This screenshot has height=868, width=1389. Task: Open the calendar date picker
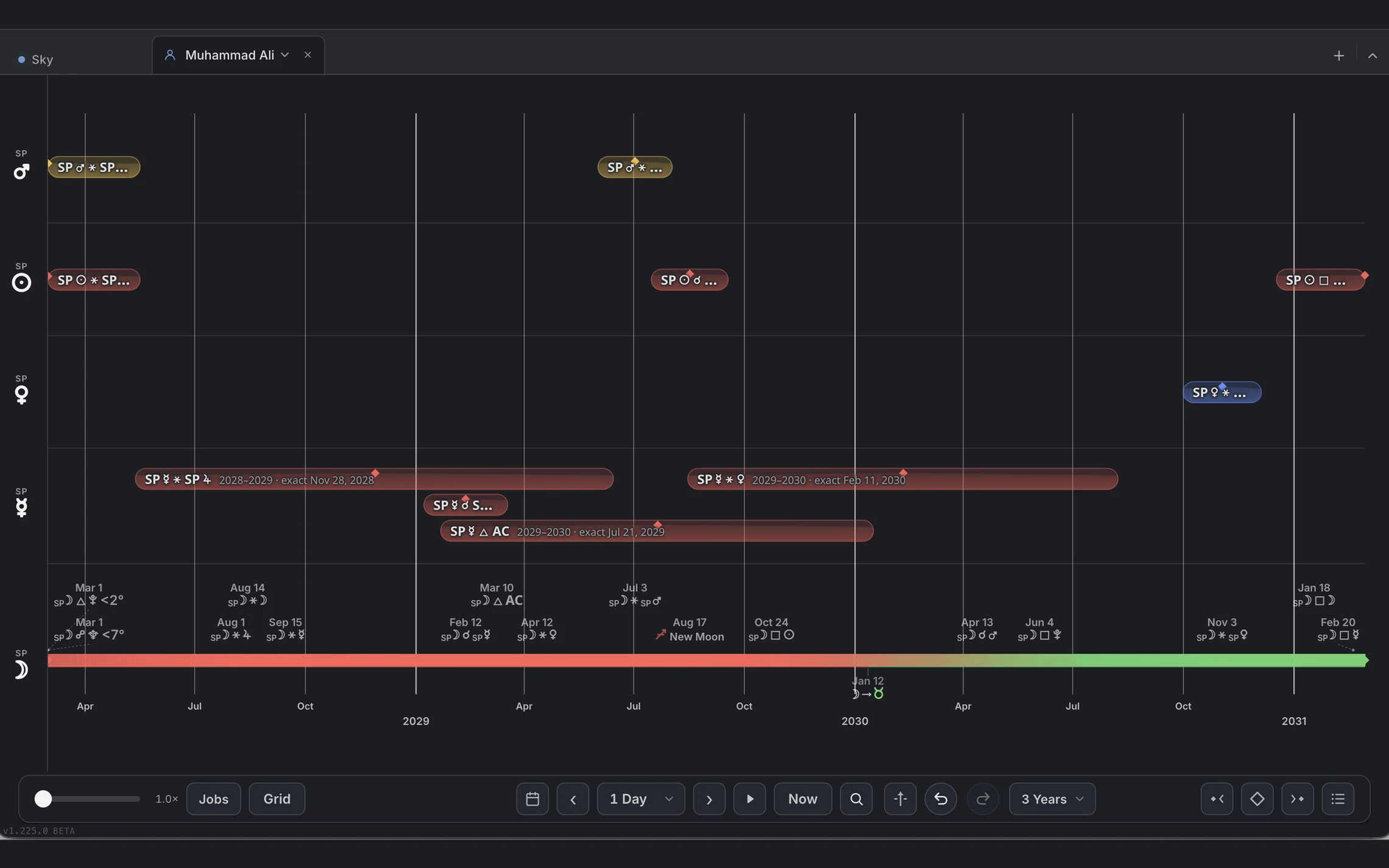(532, 799)
